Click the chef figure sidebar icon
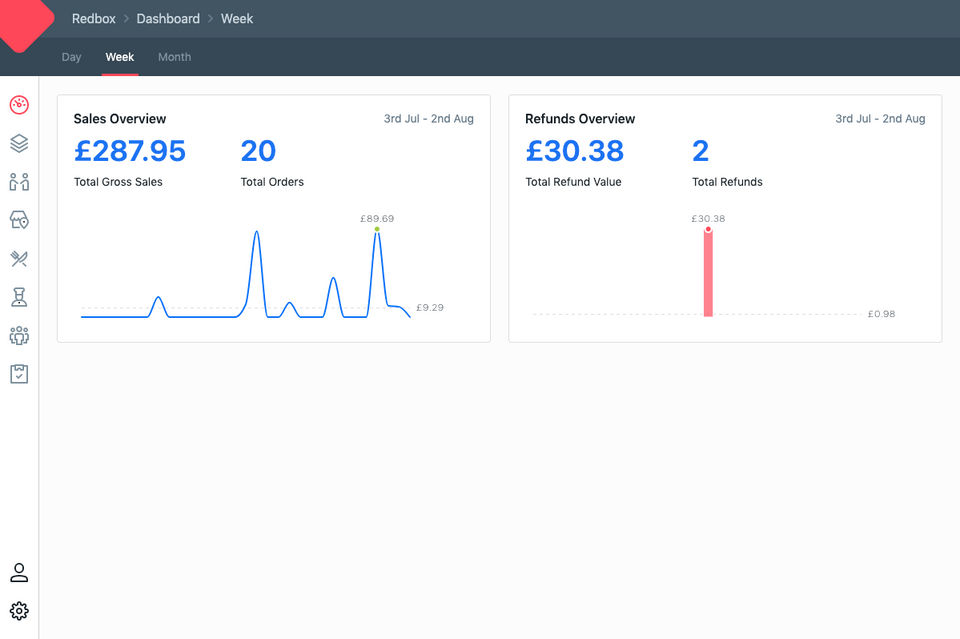 pos(19,297)
